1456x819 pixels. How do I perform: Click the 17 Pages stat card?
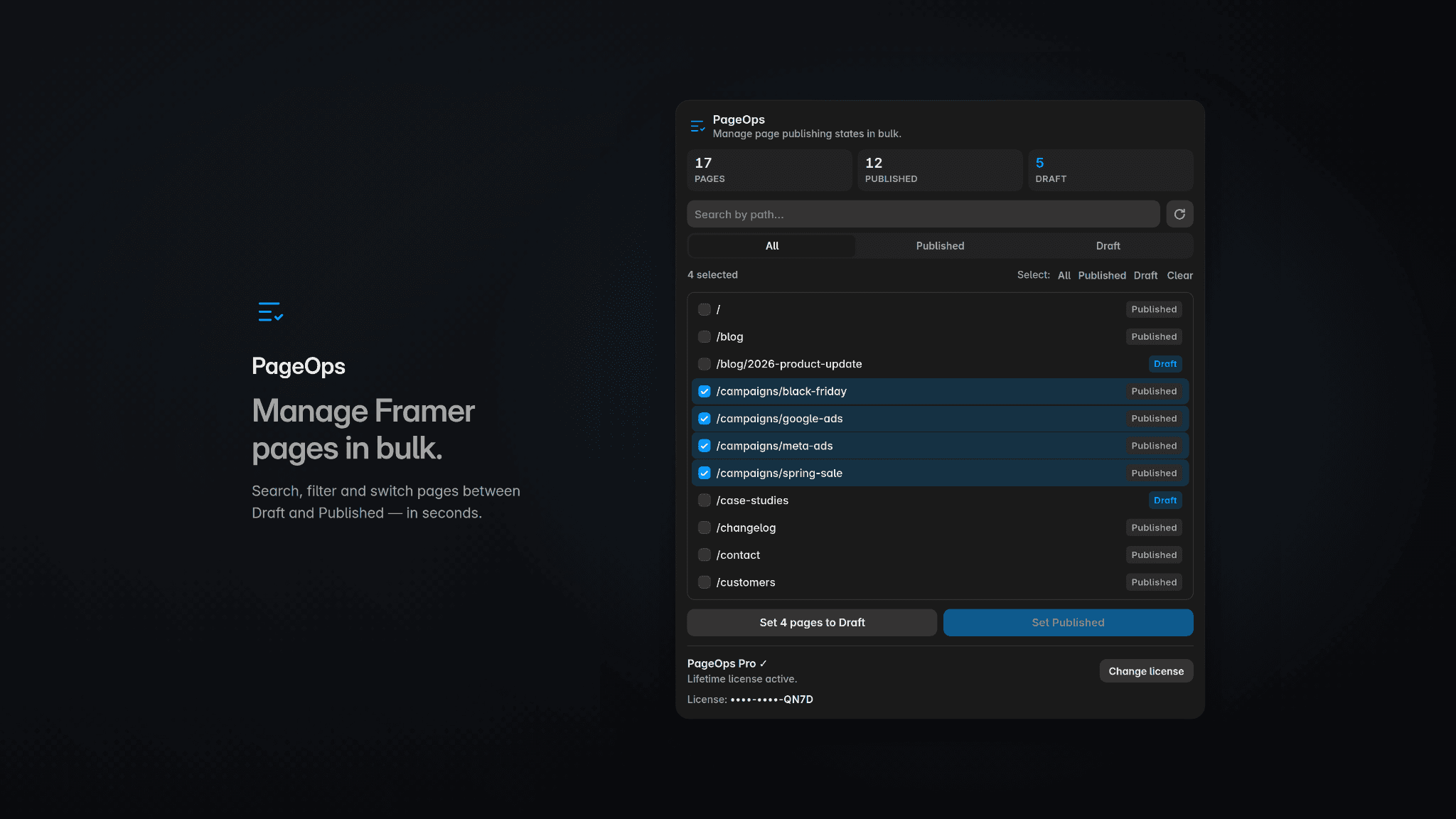(x=769, y=170)
